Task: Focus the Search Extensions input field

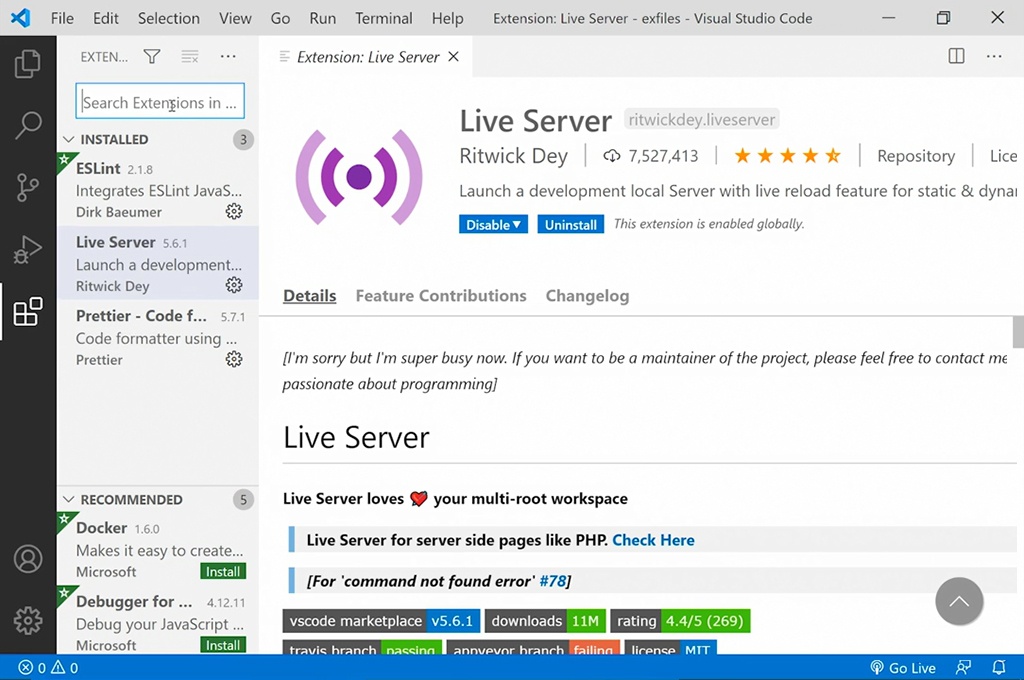Action: (160, 102)
